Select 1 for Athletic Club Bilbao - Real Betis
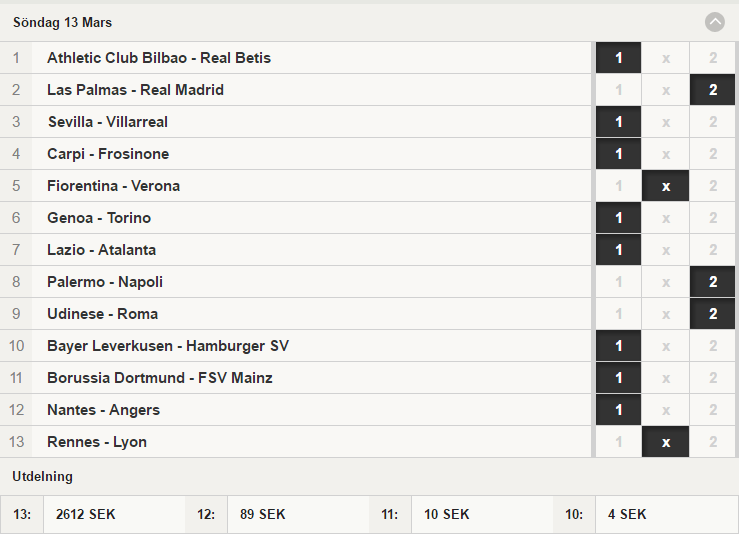740x534 pixels. pos(618,58)
